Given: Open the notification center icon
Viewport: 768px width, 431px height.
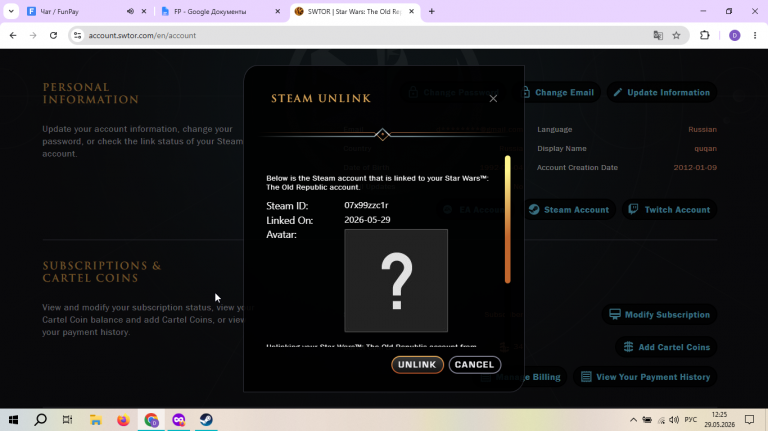Looking at the screenshot, I should 749,420.
